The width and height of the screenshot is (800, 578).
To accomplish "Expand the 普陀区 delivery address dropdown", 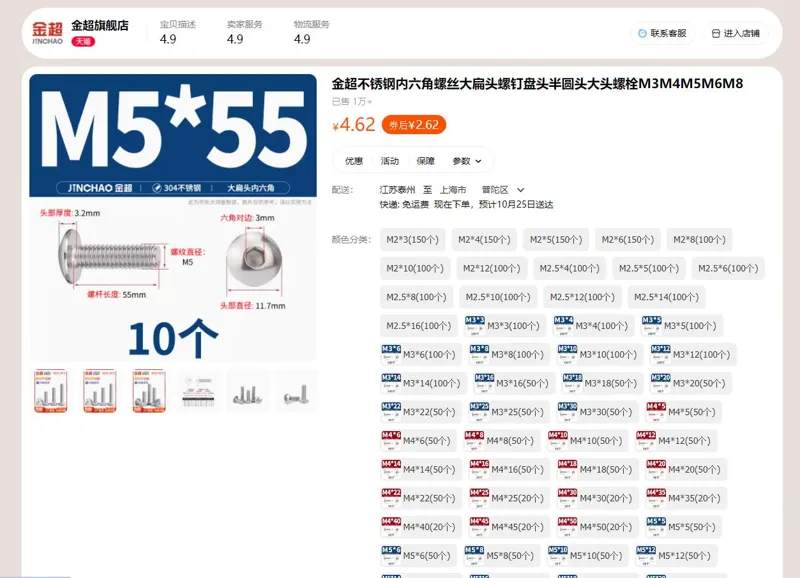I will pos(503,190).
